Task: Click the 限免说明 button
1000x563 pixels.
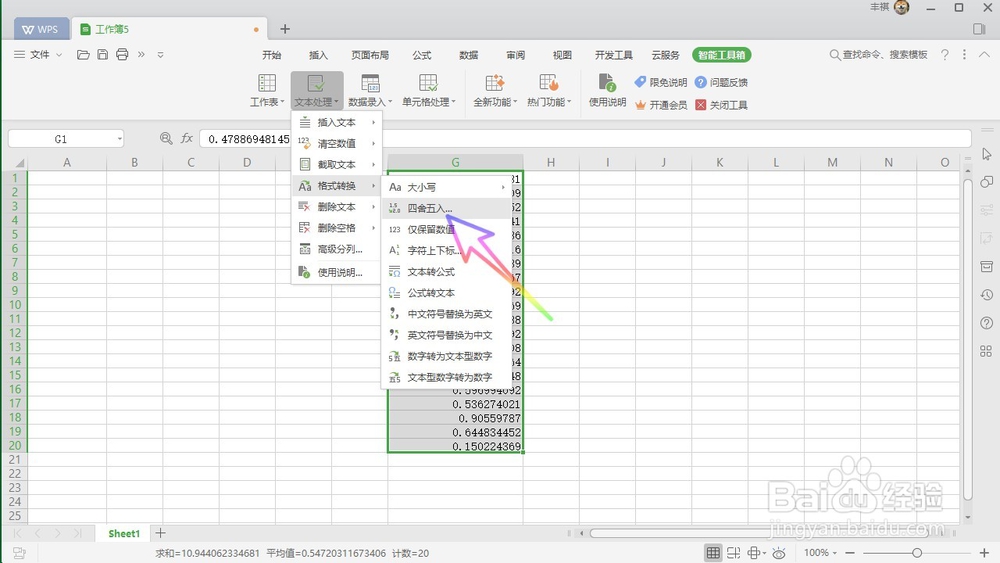Action: click(661, 82)
